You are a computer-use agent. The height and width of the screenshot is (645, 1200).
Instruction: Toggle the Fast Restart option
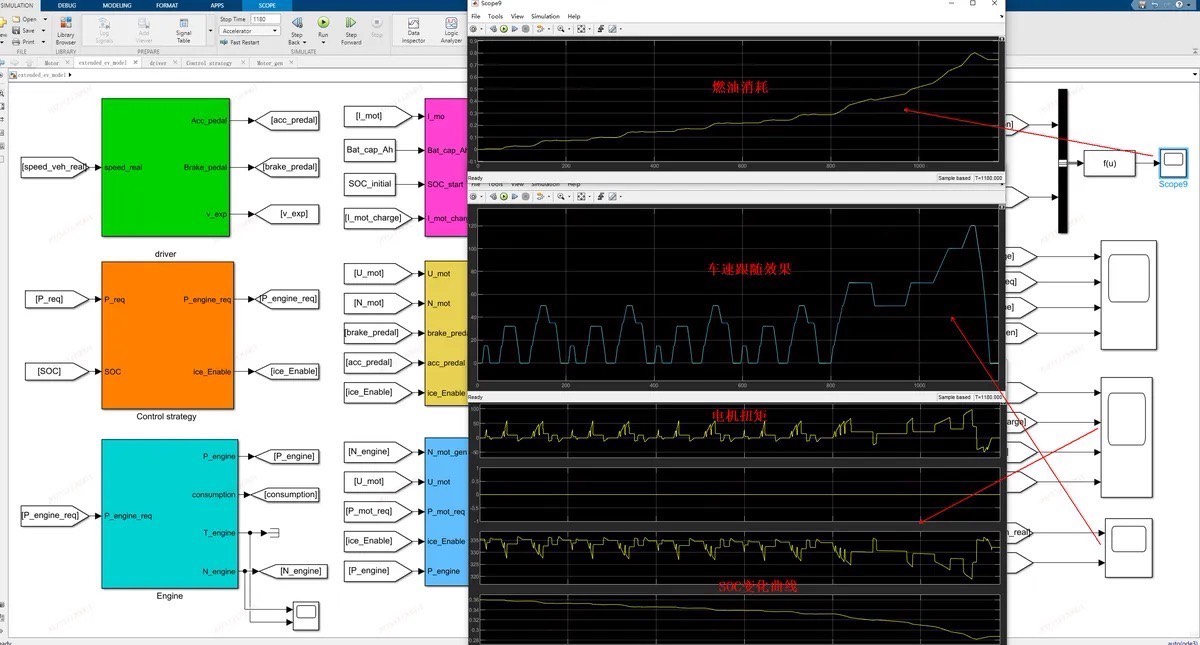tap(239, 42)
